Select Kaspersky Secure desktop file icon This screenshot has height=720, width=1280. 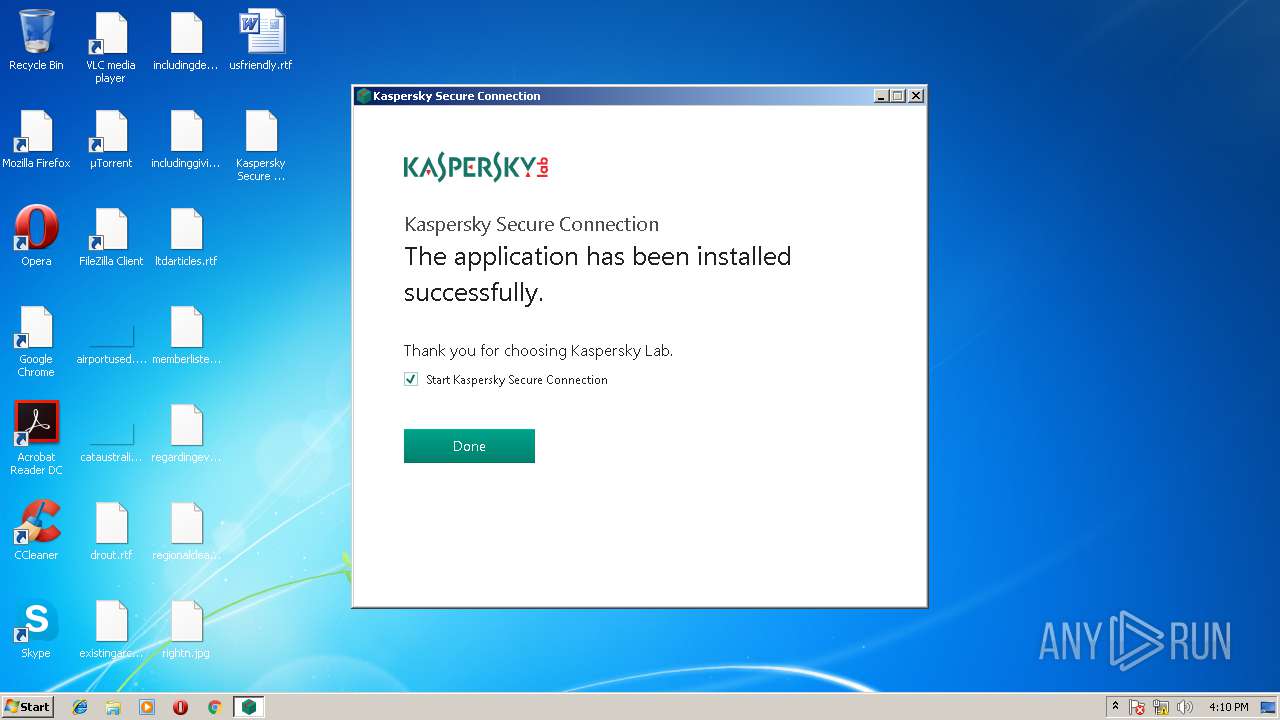(261, 145)
